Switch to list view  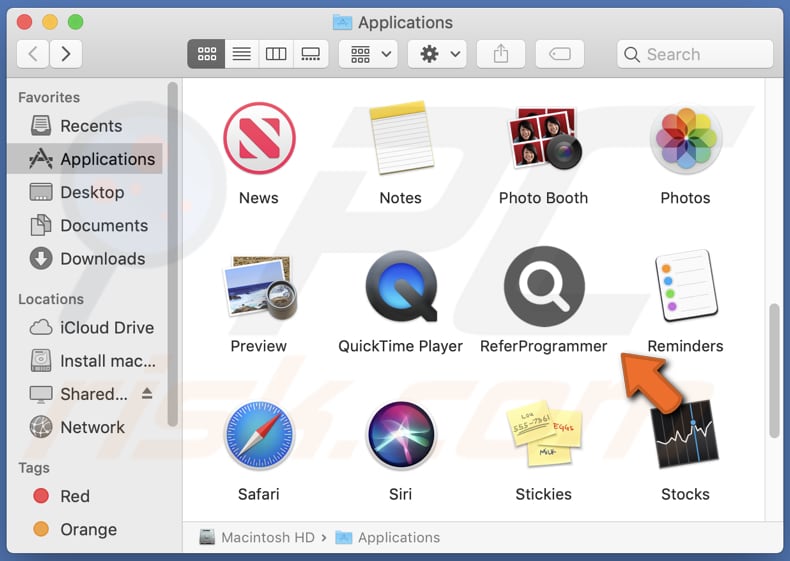tap(242, 54)
